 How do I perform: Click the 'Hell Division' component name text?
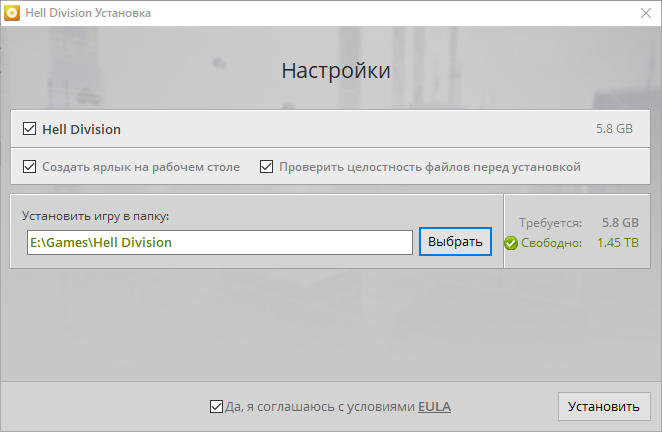[x=81, y=129]
